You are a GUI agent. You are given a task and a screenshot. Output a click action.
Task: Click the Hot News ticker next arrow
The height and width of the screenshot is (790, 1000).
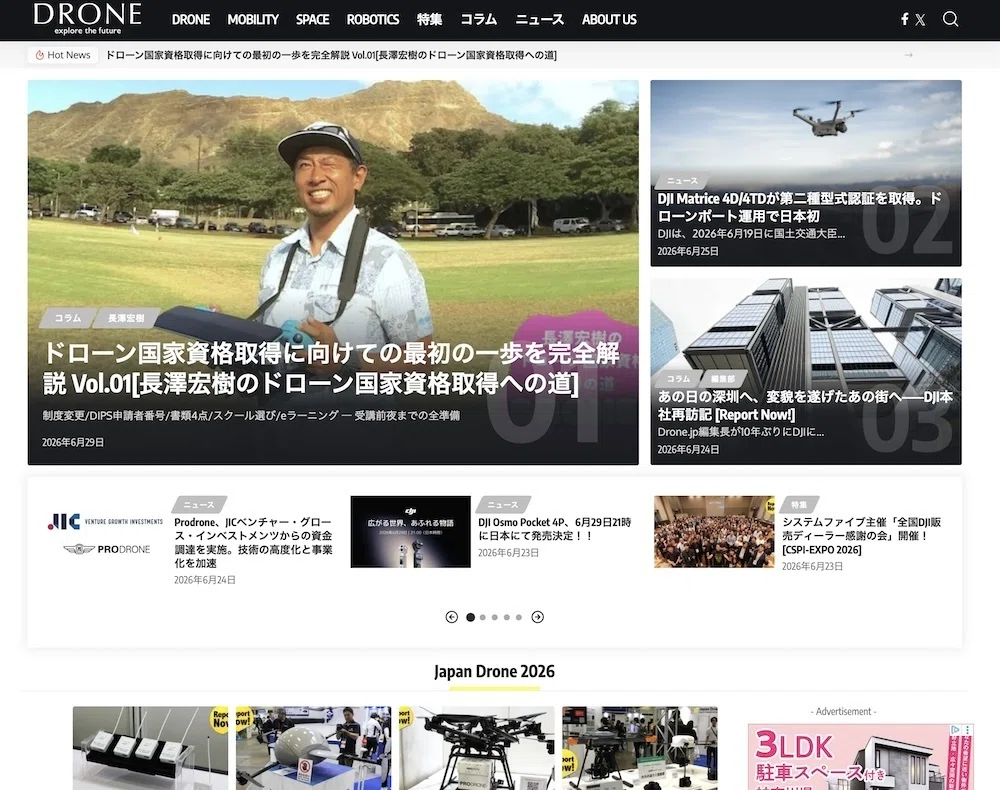908,55
